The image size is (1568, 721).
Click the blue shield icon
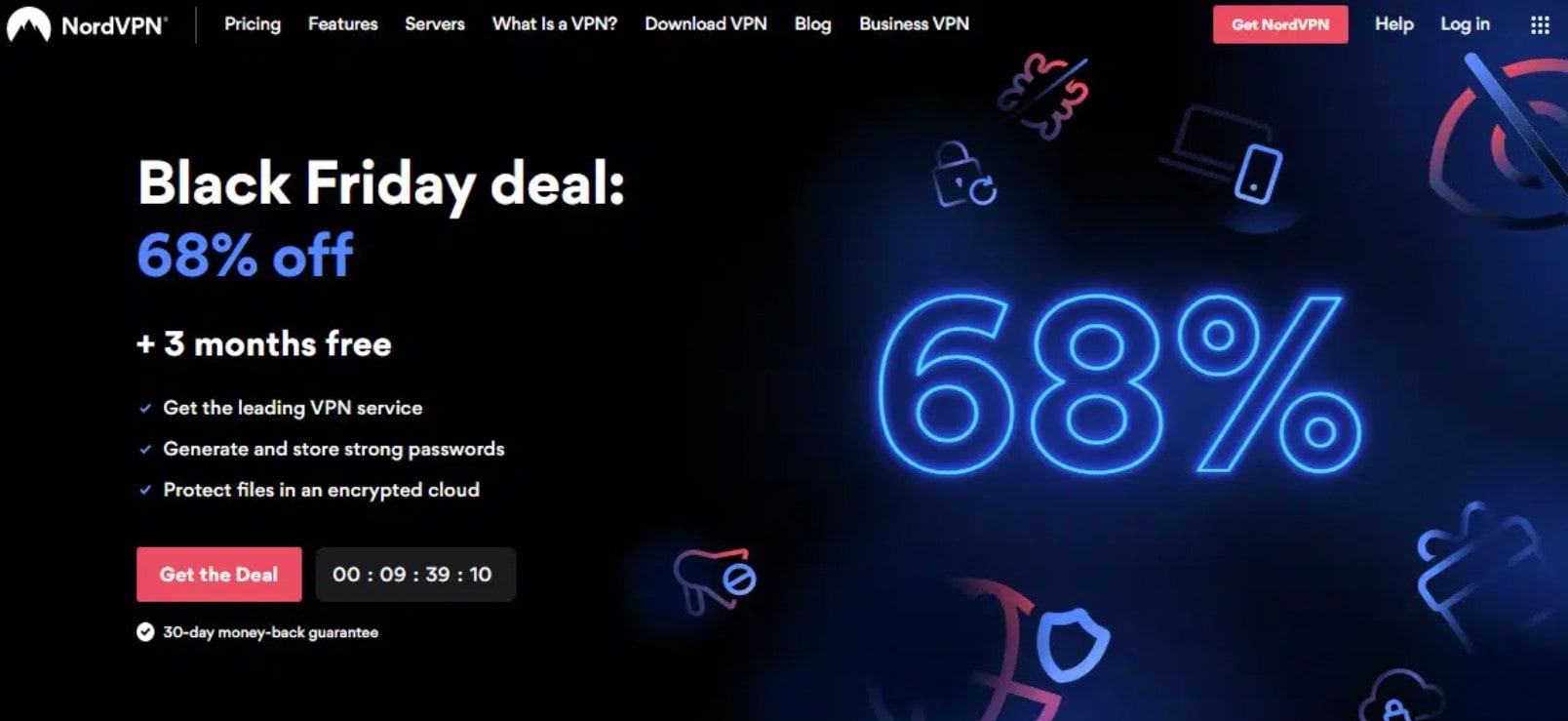point(1072,643)
